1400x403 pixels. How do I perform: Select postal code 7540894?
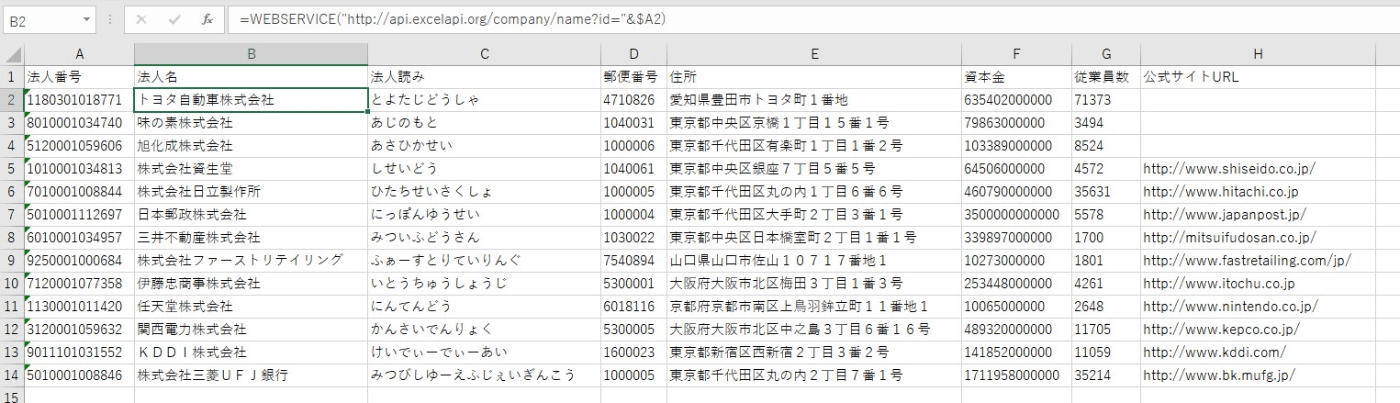click(x=633, y=260)
